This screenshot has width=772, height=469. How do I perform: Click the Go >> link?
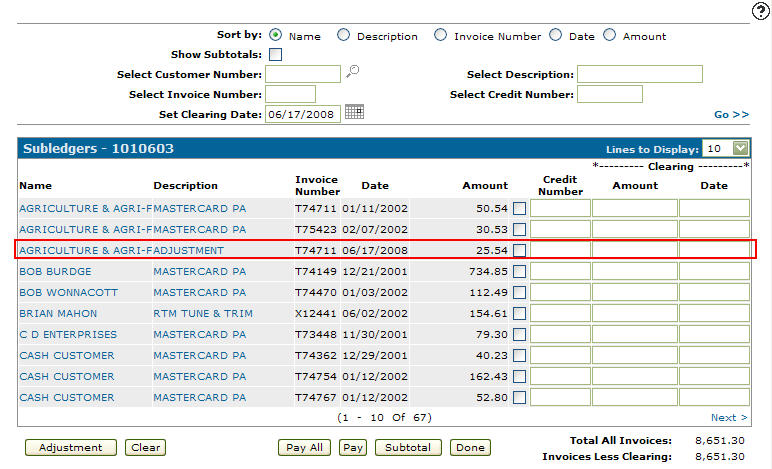[x=731, y=115]
